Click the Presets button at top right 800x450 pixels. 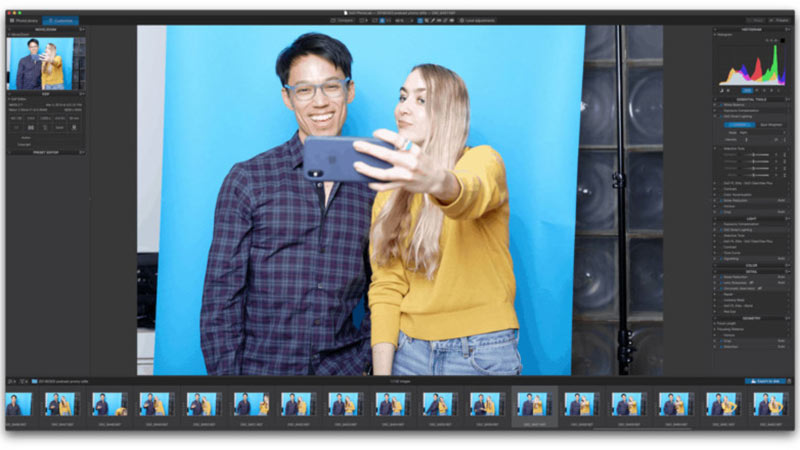point(783,20)
